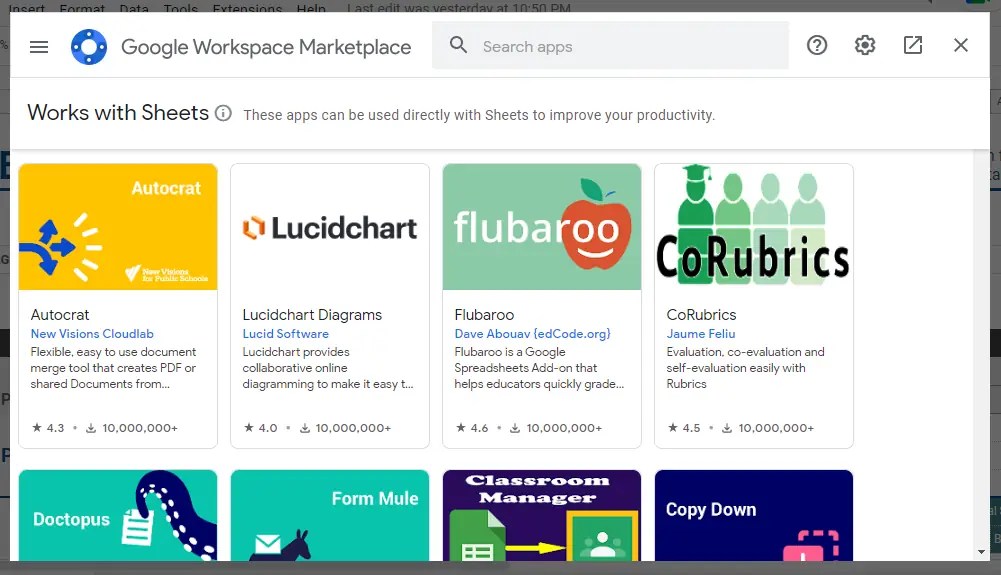Open Lucid Software developer link

coord(285,334)
